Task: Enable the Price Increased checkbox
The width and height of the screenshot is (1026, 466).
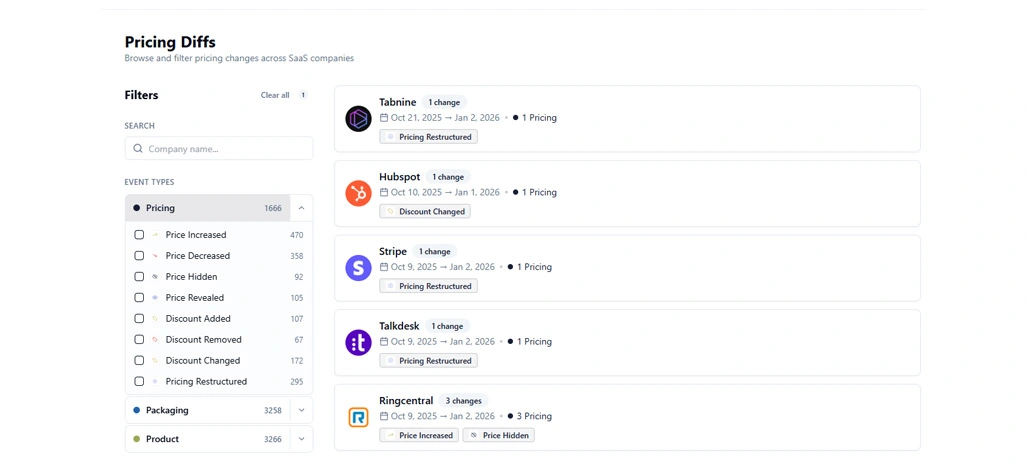Action: tap(139, 235)
